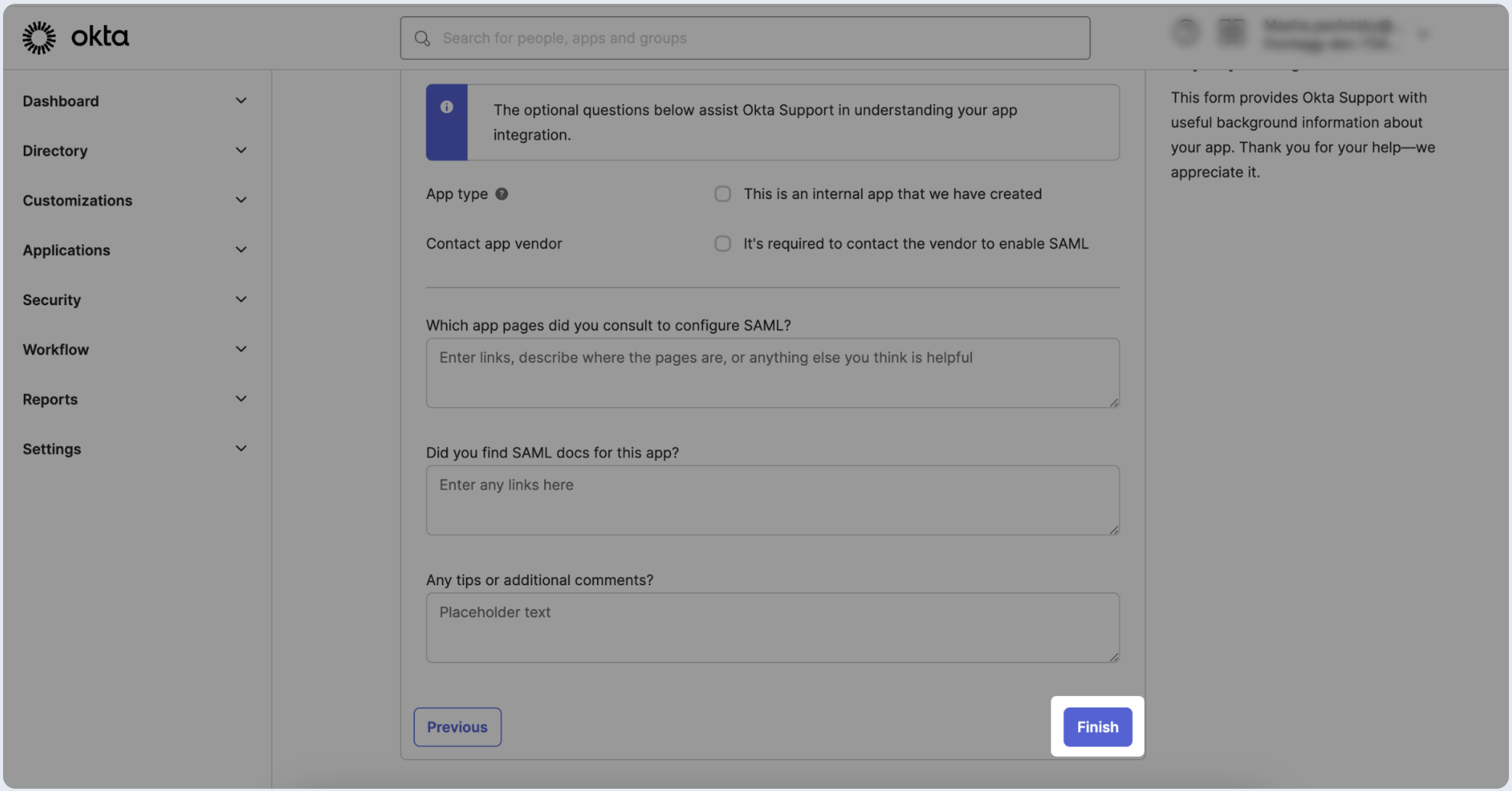Click the round help icon in header
The width and height of the screenshot is (1512, 791).
(1186, 32)
